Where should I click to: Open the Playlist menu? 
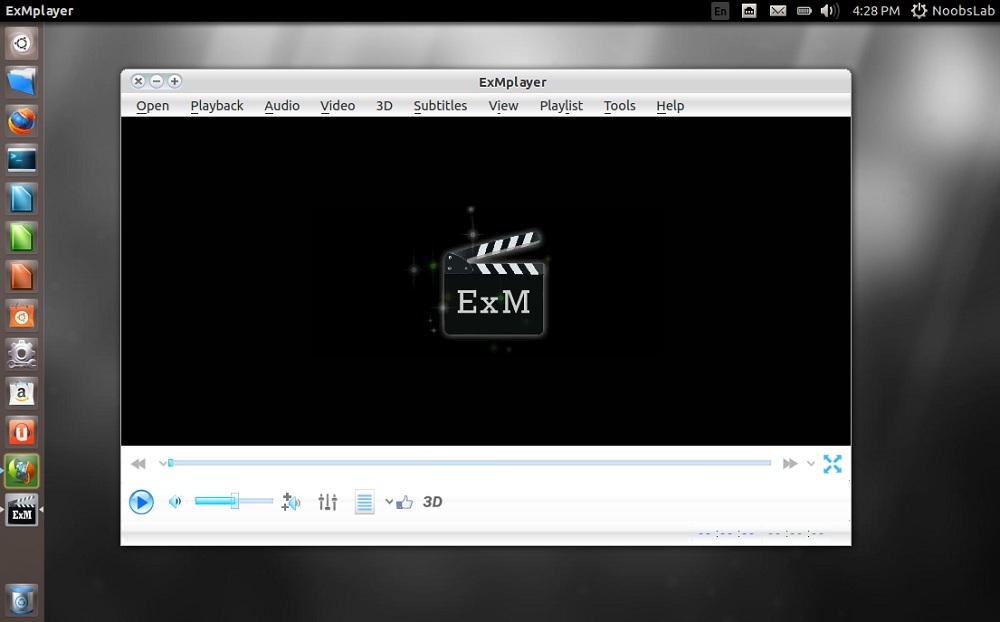tap(561, 106)
